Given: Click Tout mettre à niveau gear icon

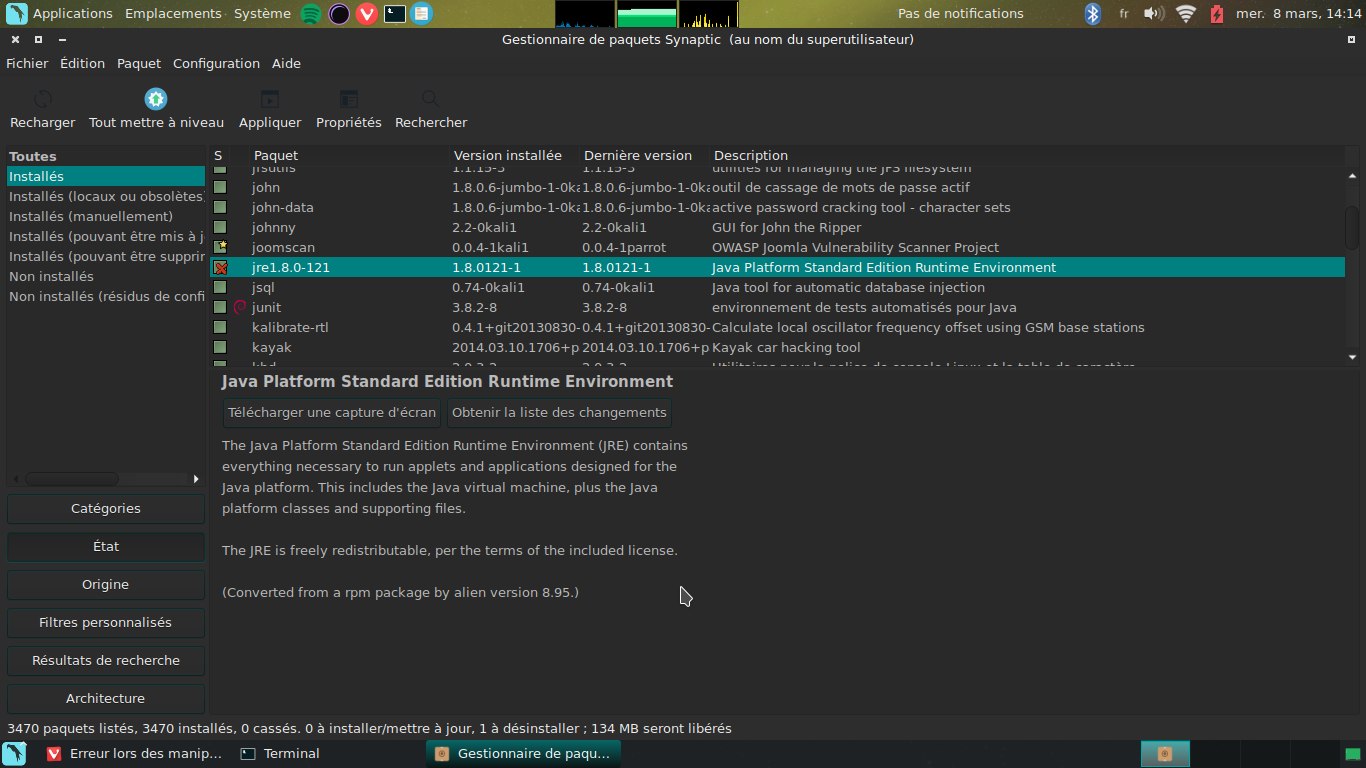Looking at the screenshot, I should pos(156,99).
